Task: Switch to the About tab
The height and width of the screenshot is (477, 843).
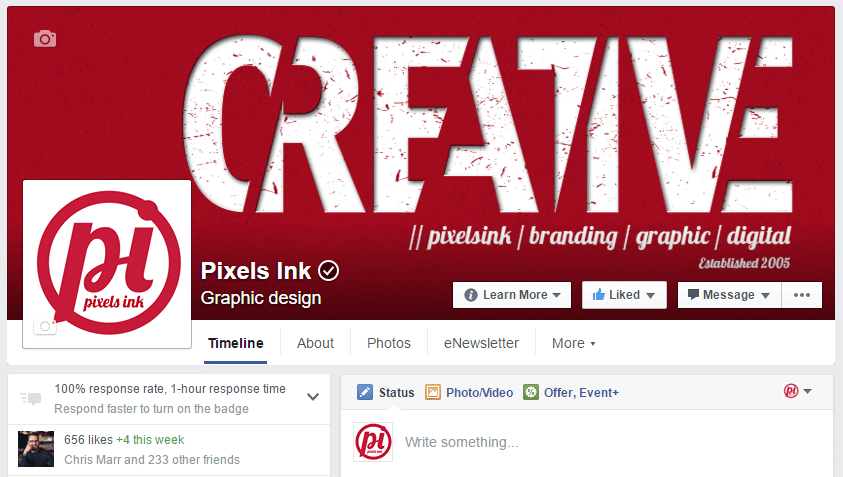Action: coord(315,343)
